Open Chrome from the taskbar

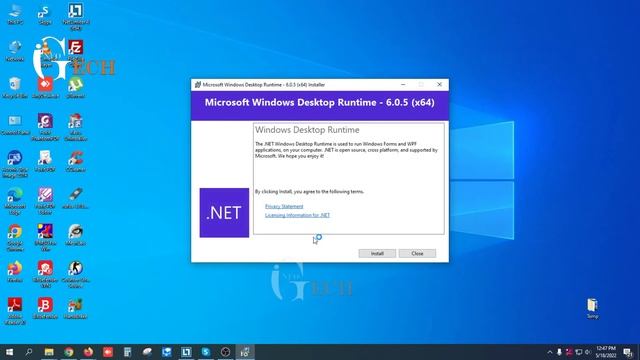tap(69, 352)
